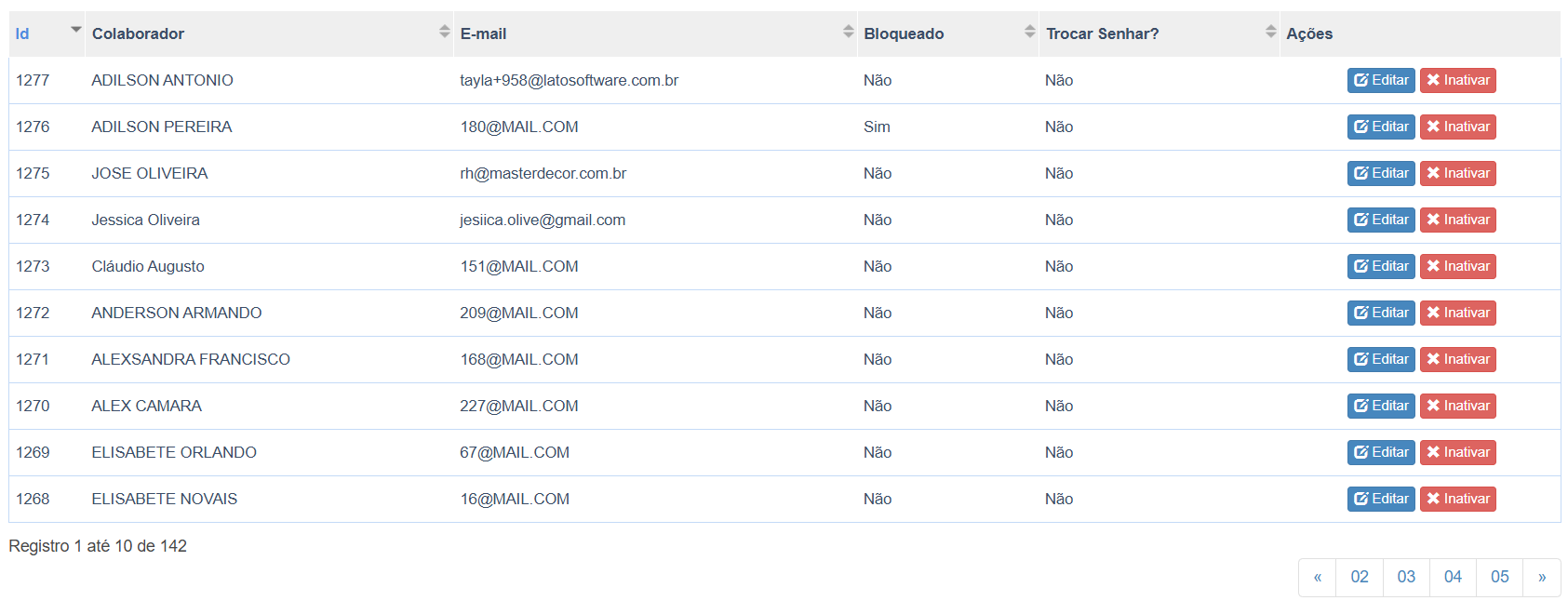This screenshot has width=1568, height=614.
Task: Click the E-mail column sort icon
Action: [x=849, y=32]
